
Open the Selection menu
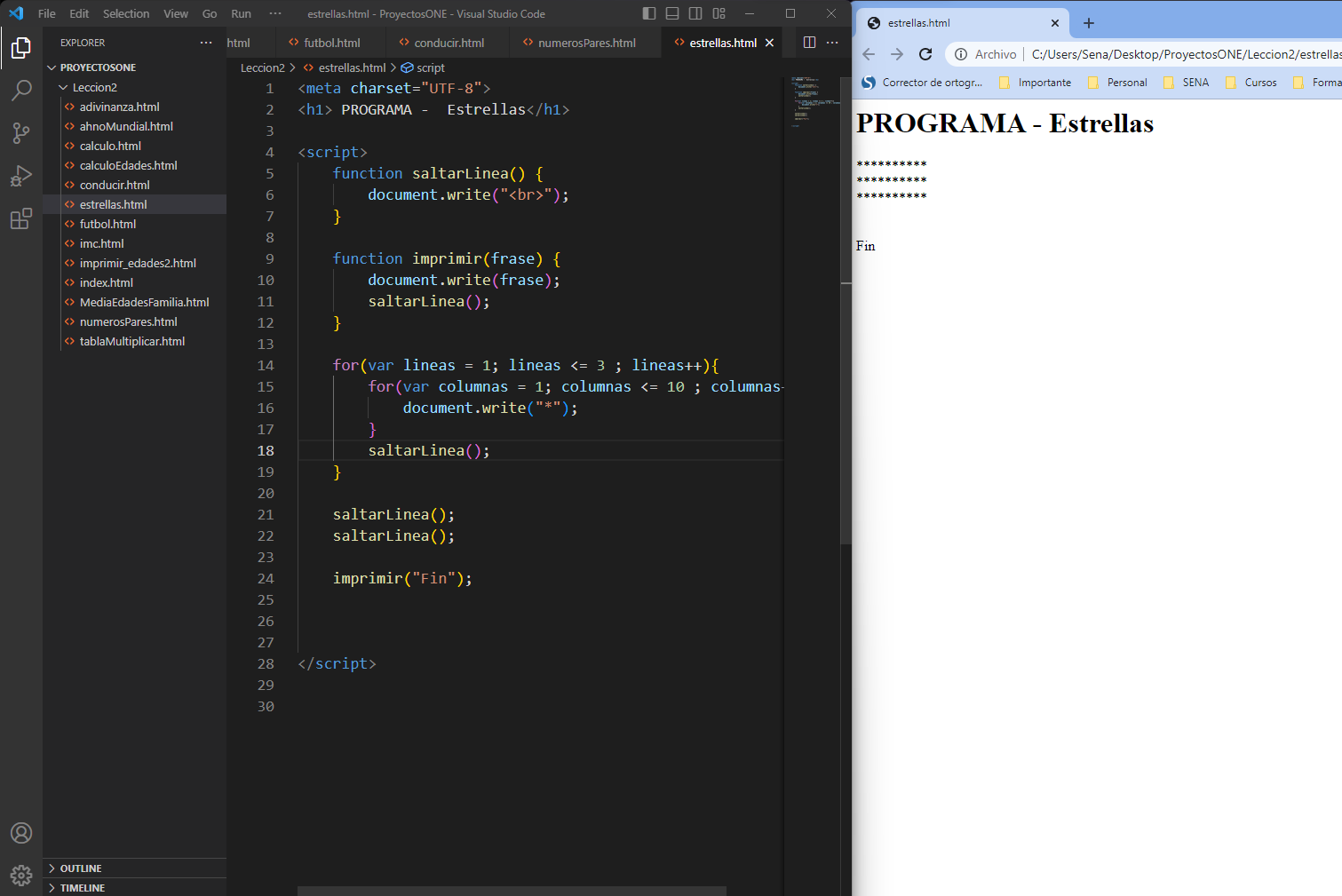pyautogui.click(x=126, y=13)
